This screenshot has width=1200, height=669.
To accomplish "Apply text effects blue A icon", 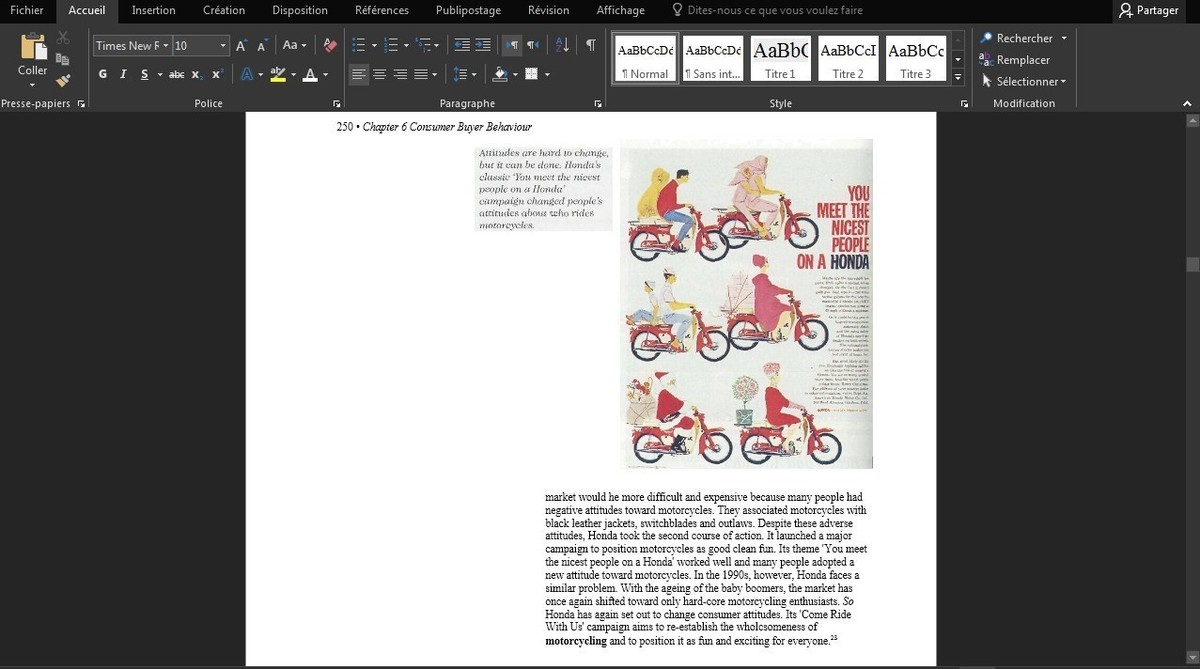I will tap(246, 75).
